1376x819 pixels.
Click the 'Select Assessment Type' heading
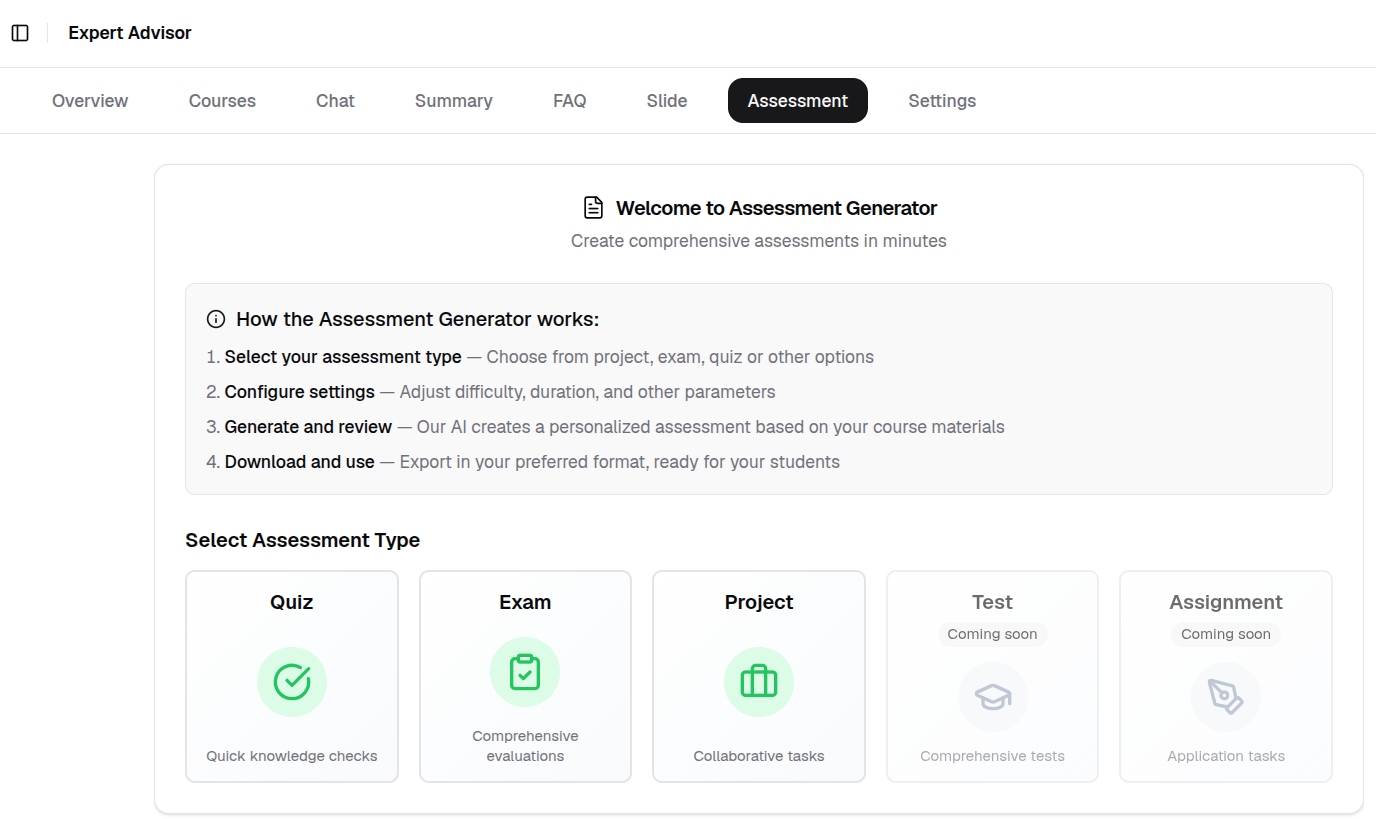(x=303, y=540)
